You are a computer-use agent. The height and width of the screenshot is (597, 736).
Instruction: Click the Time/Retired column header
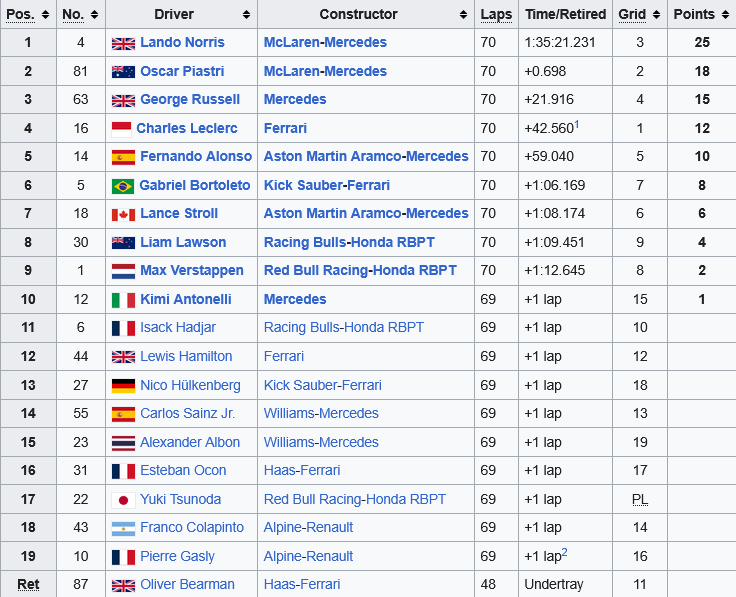click(566, 15)
